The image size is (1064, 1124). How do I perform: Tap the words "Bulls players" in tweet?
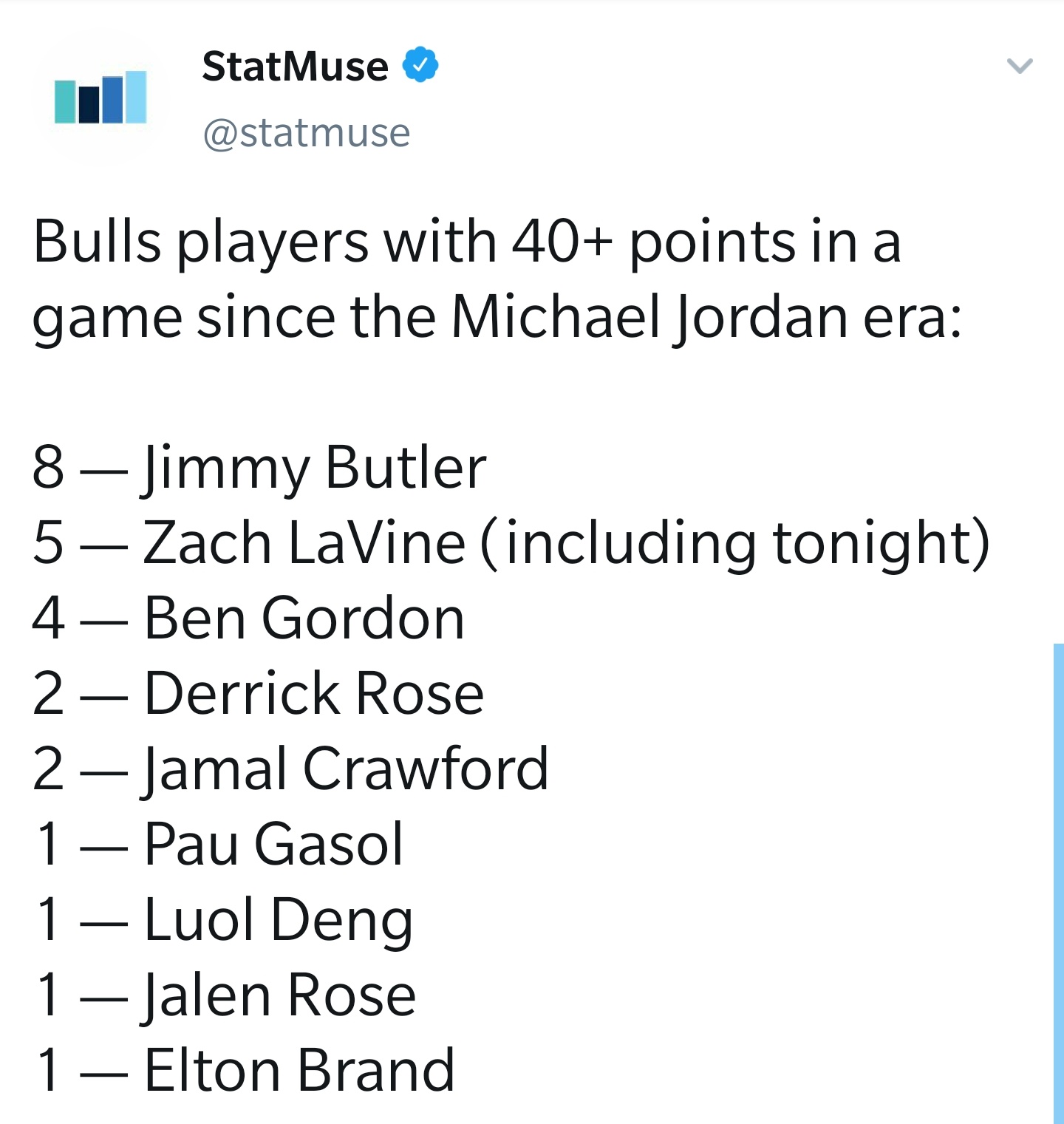tap(201, 242)
